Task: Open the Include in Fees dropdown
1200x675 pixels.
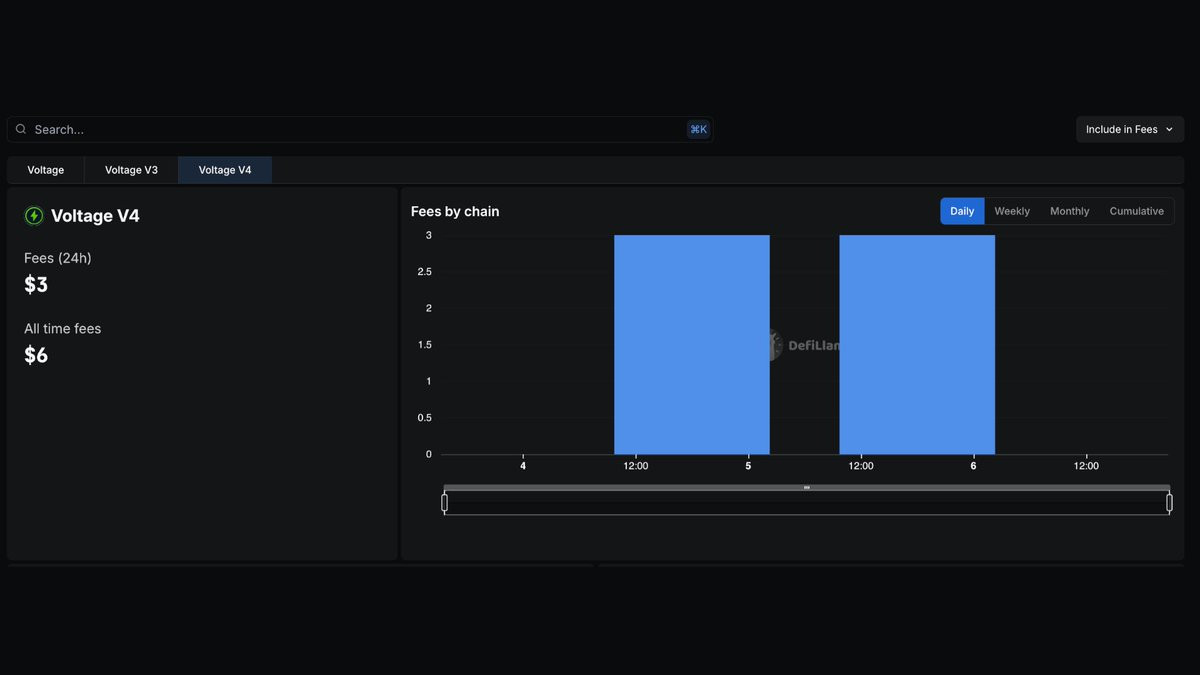Action: point(1130,129)
